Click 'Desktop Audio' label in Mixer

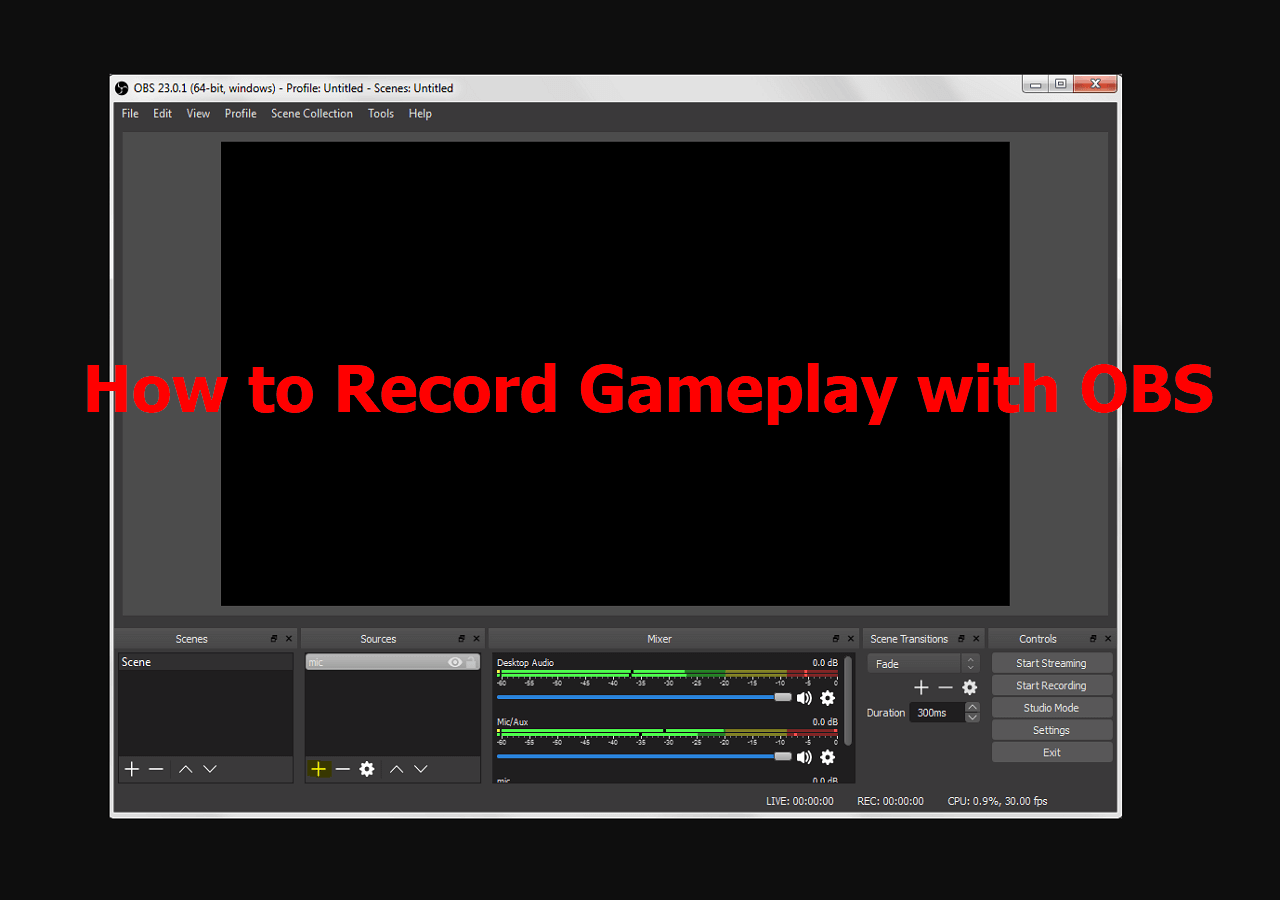click(525, 663)
